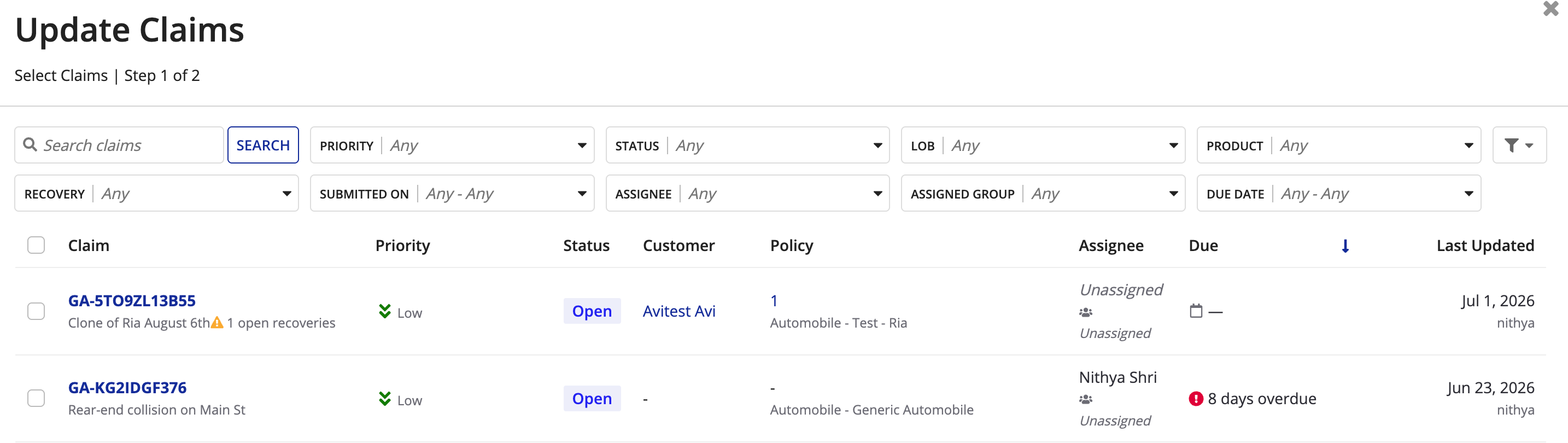
Task: Click the red overdue alert icon
Action: 1196,399
